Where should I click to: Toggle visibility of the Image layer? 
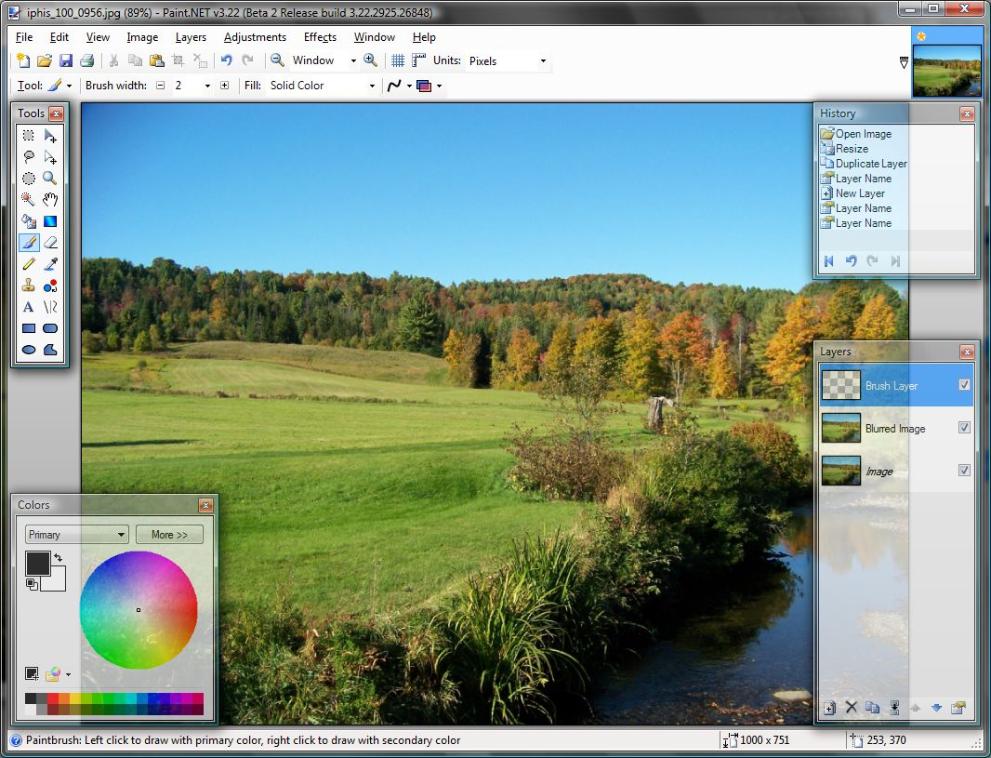(964, 471)
